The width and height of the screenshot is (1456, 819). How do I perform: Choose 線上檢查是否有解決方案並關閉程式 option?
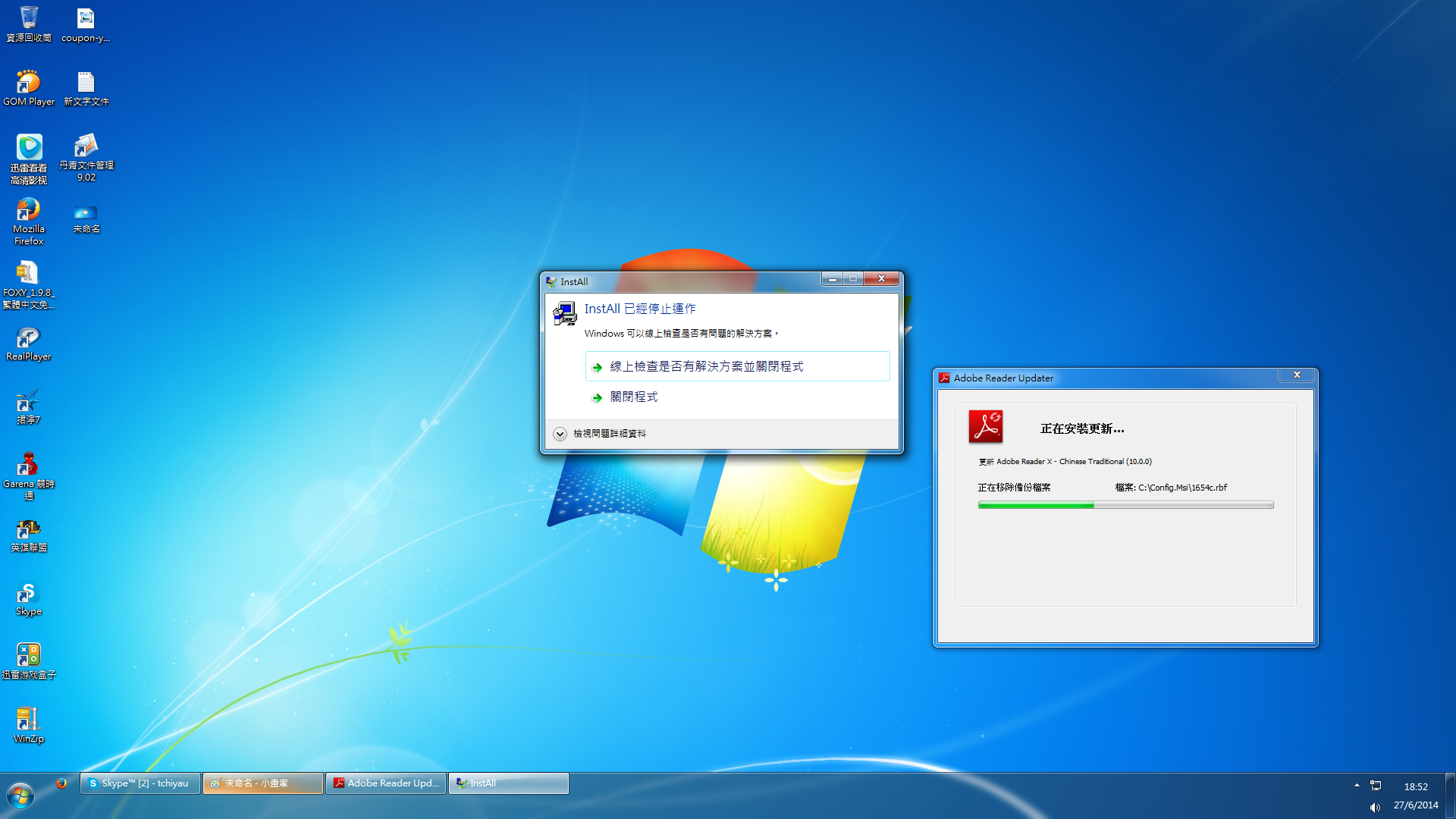tap(737, 366)
